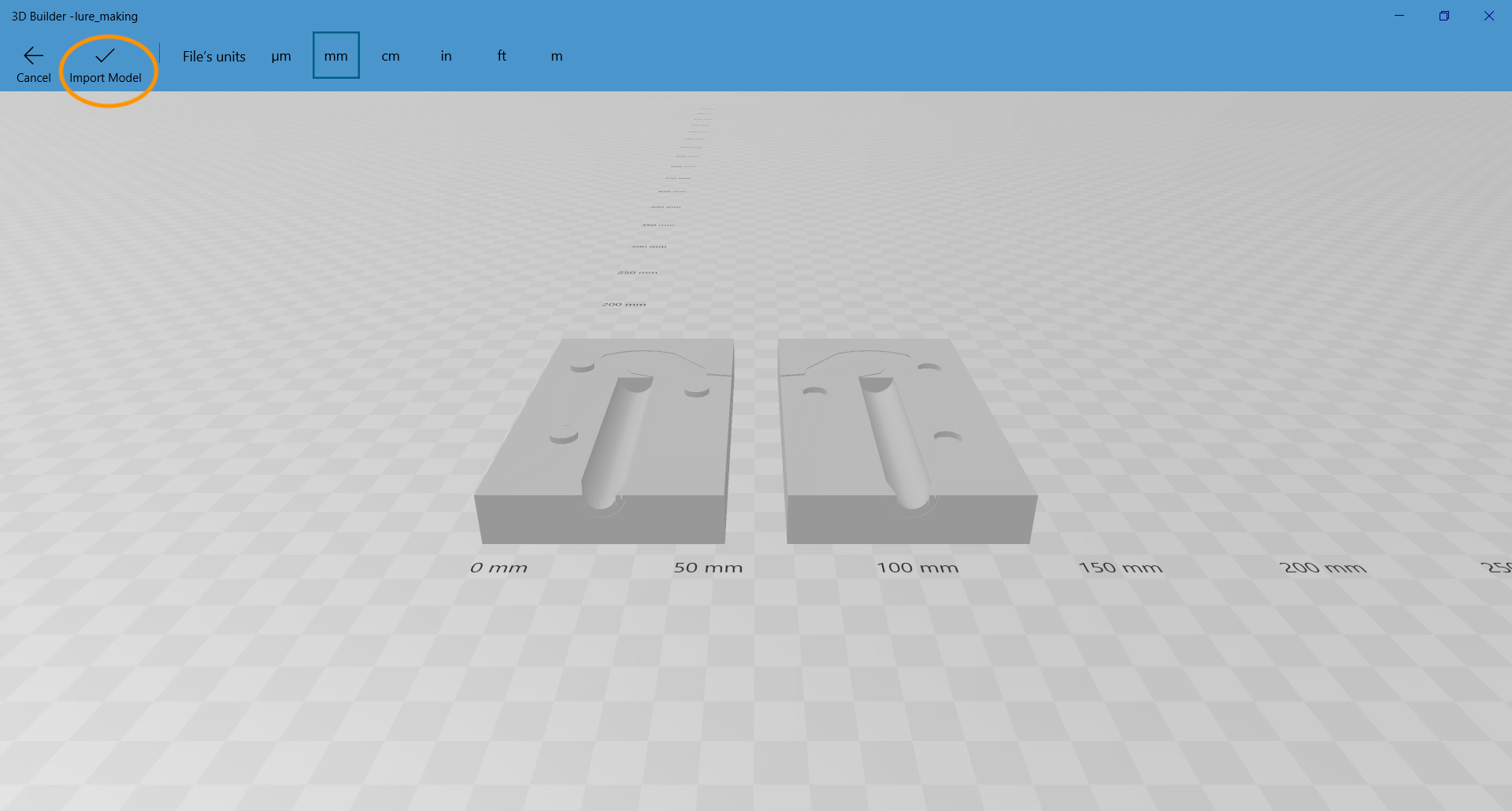
Task: Minimize the 3D Builder window
Action: tap(1399, 16)
